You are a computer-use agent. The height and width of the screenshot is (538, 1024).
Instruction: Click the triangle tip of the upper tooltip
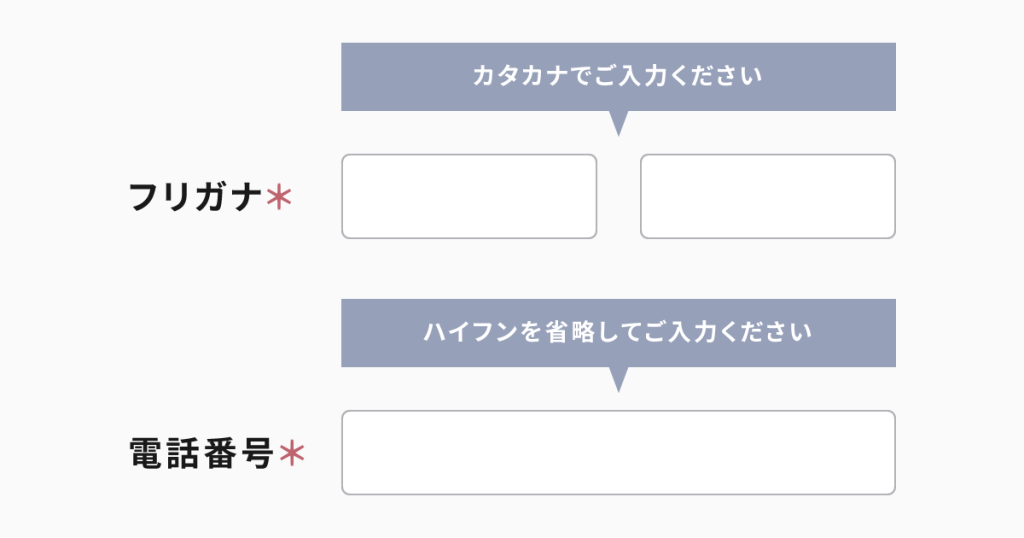(x=619, y=128)
